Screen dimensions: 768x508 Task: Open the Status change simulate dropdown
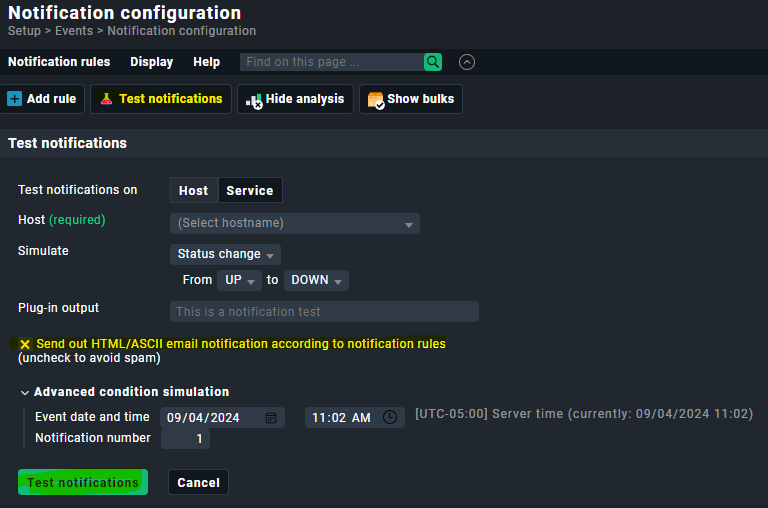pyautogui.click(x=225, y=254)
